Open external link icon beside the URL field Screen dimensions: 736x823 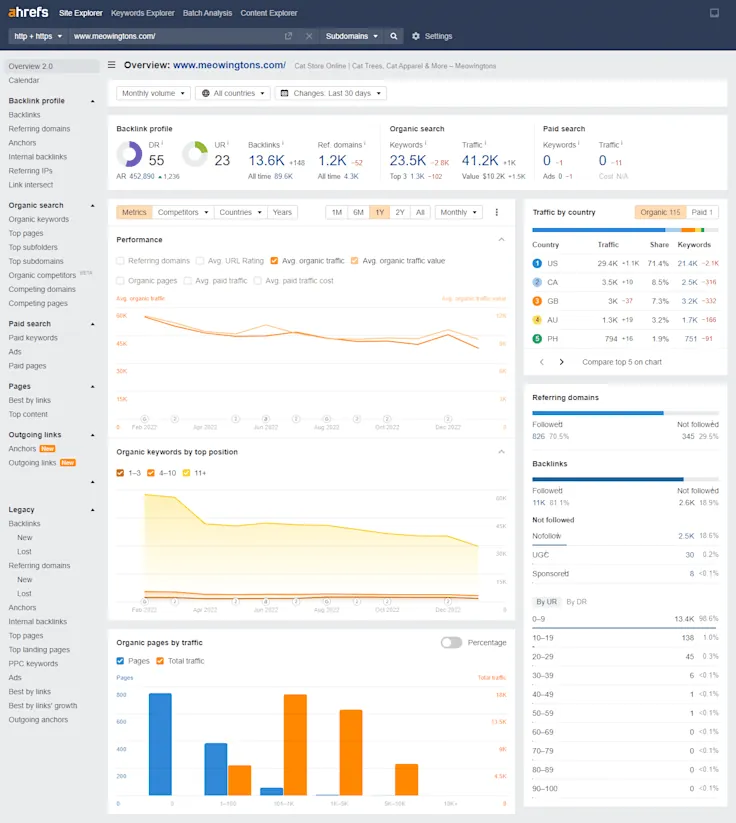pyautogui.click(x=288, y=36)
